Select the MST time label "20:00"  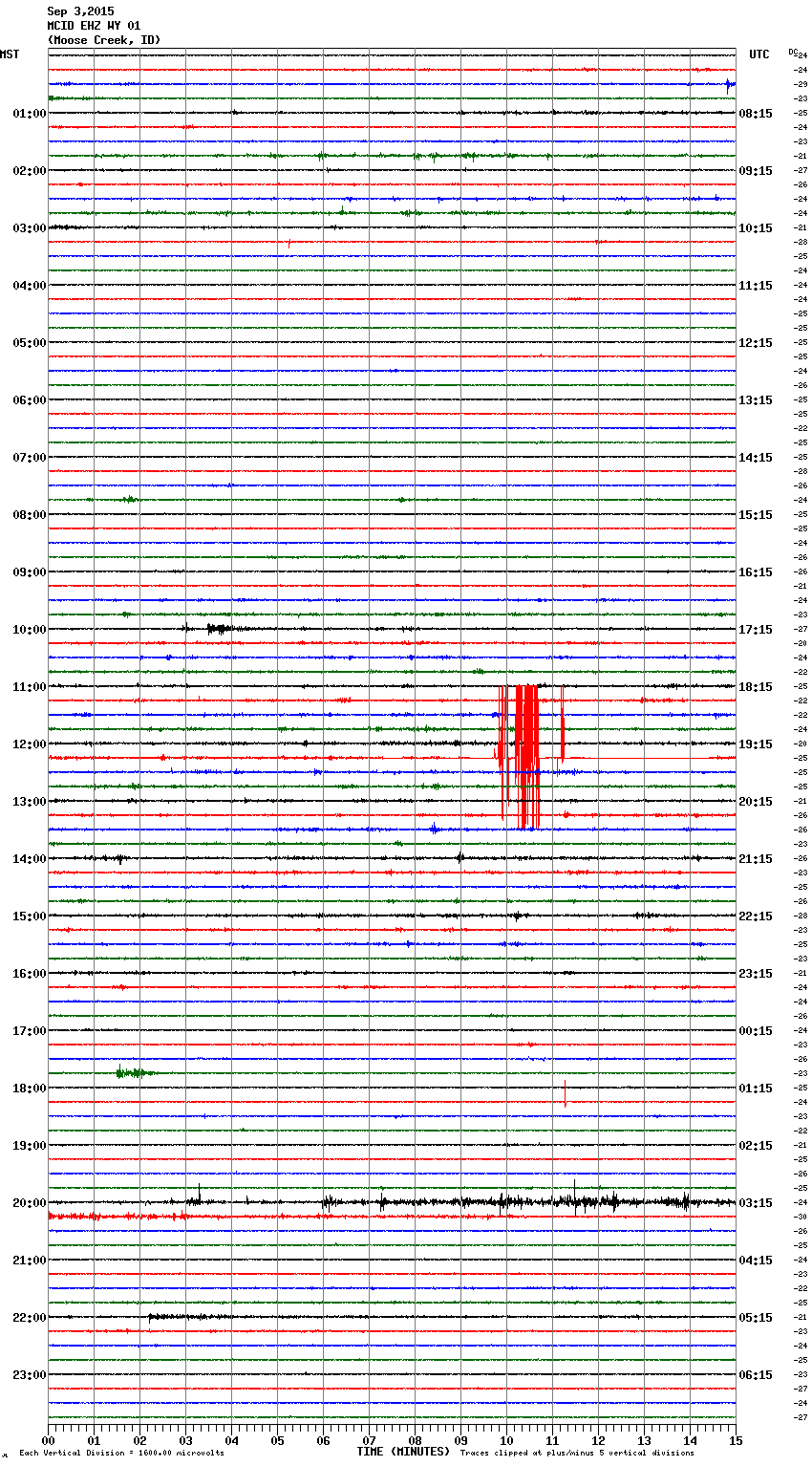click(30, 1203)
